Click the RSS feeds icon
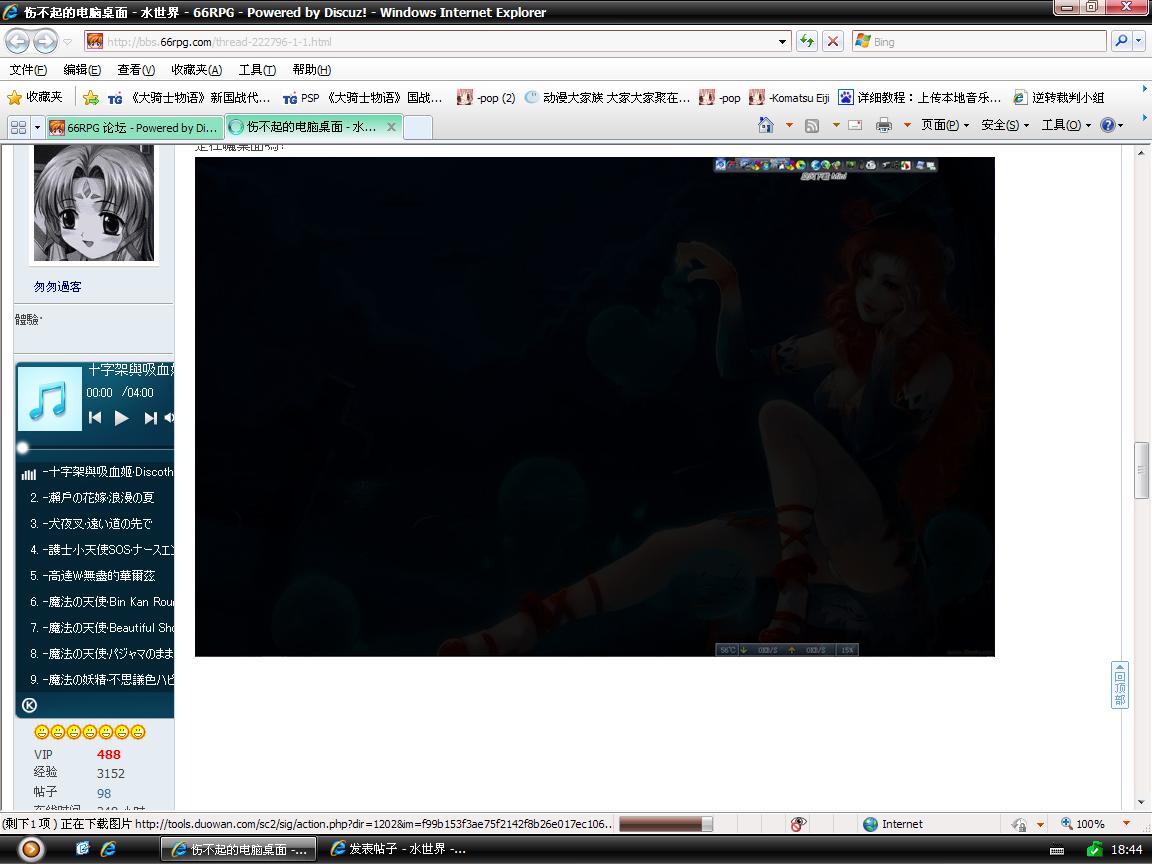1152x864 pixels. [x=812, y=126]
